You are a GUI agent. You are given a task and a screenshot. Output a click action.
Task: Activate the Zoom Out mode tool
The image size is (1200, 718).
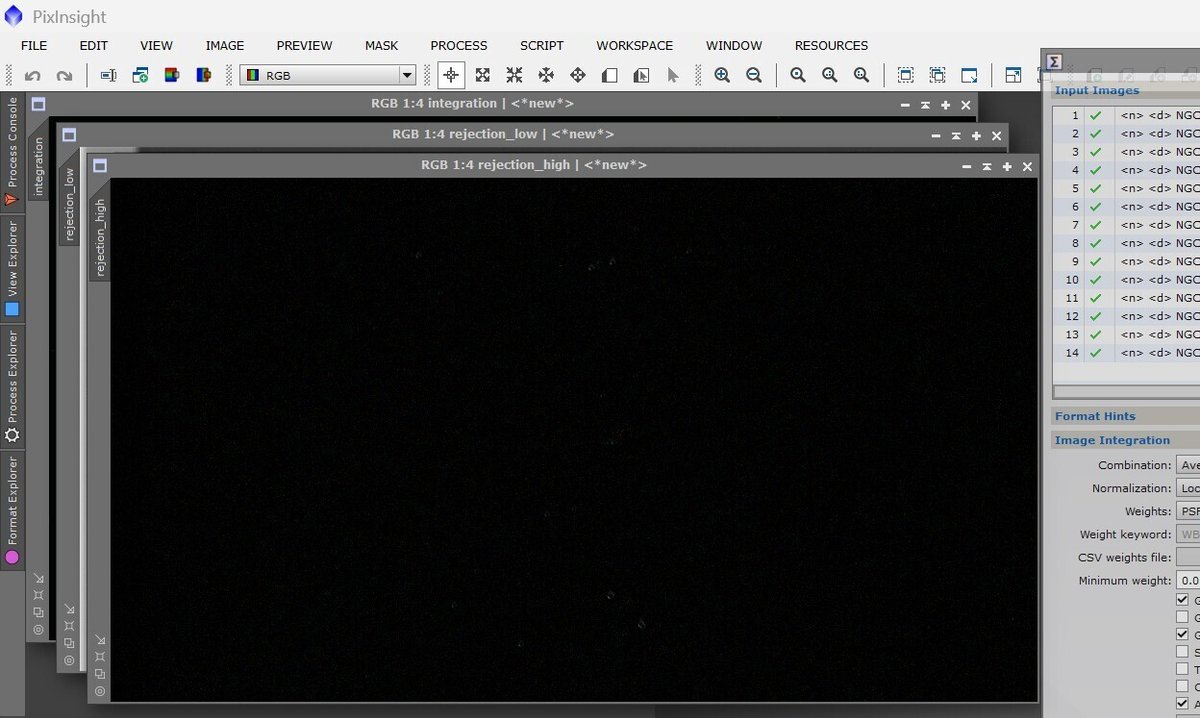(754, 75)
